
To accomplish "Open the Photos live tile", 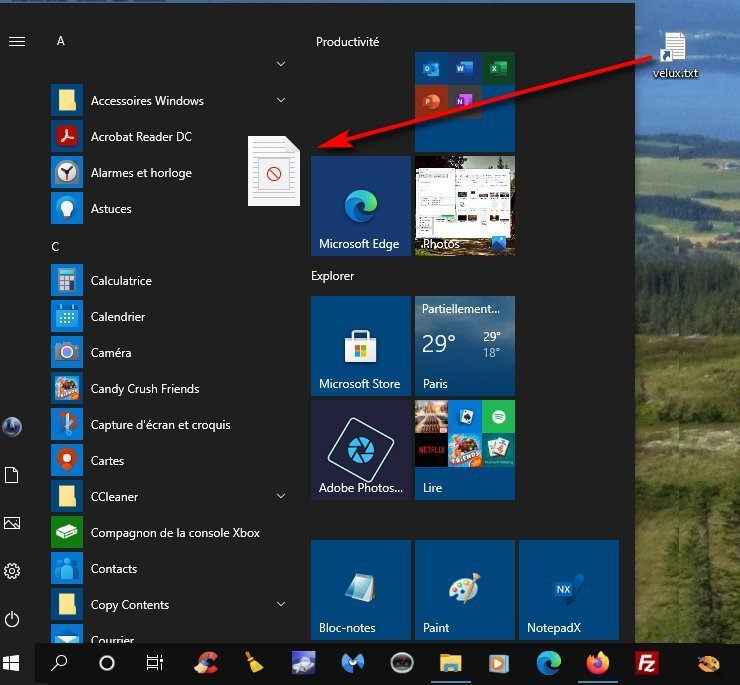I will coord(465,206).
